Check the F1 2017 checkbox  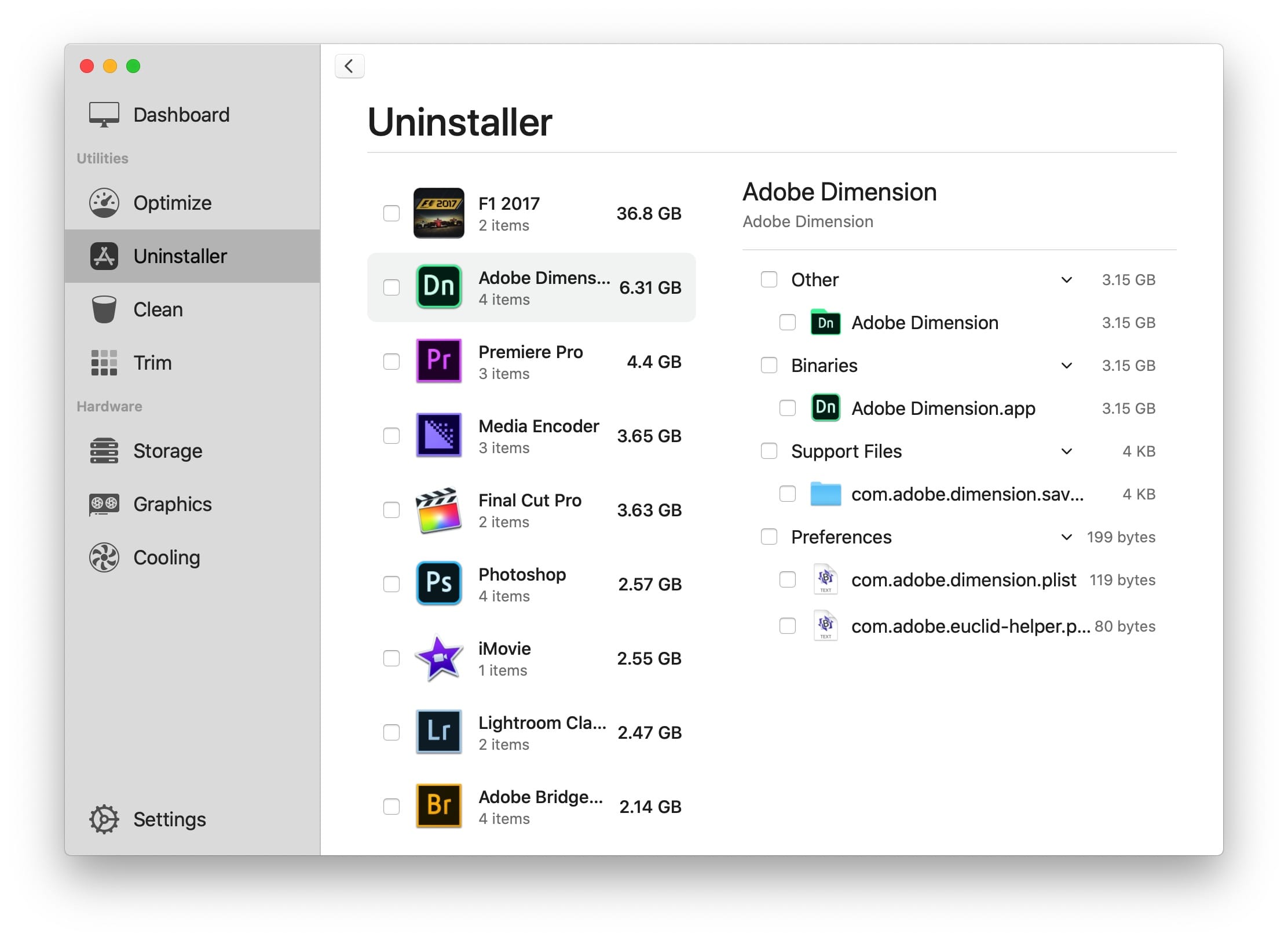391,213
